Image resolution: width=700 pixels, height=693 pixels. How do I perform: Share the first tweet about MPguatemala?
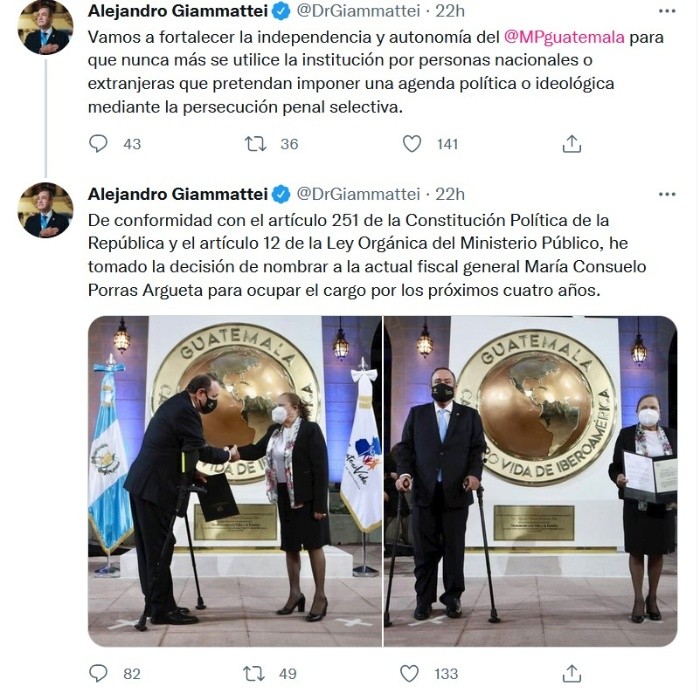point(571,144)
